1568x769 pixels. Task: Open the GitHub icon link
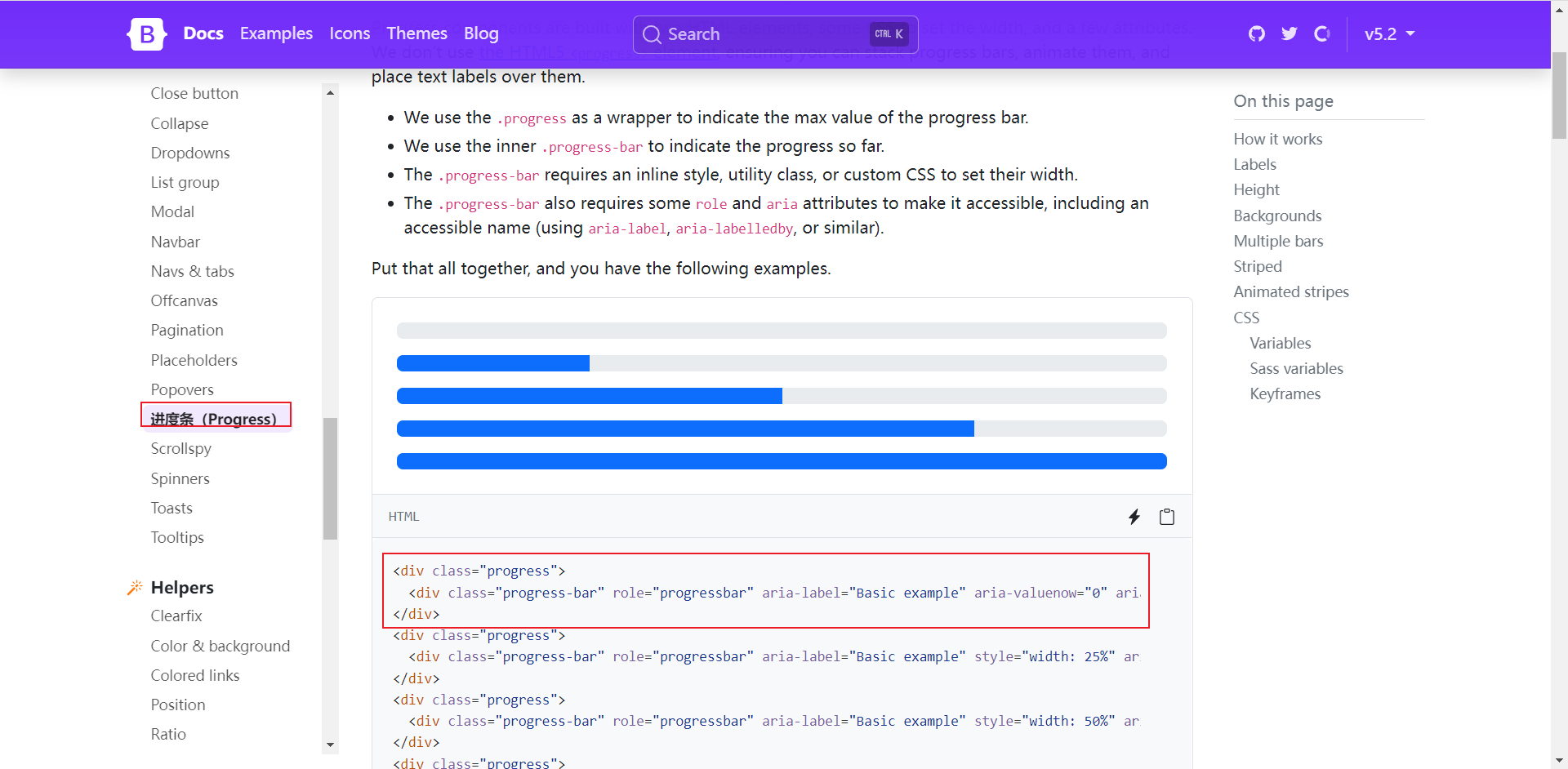[x=1257, y=33]
